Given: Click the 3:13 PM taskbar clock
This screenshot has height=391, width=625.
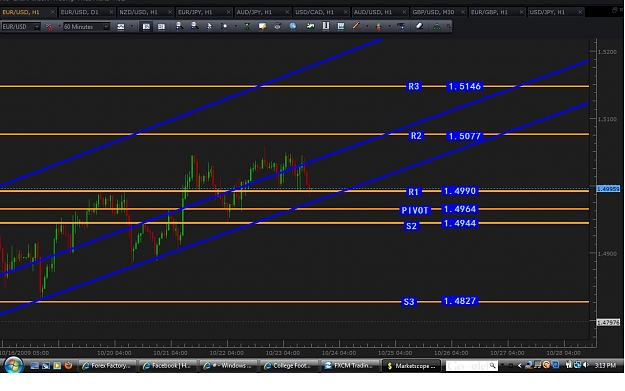Looking at the screenshot, I should pyautogui.click(x=605, y=365).
